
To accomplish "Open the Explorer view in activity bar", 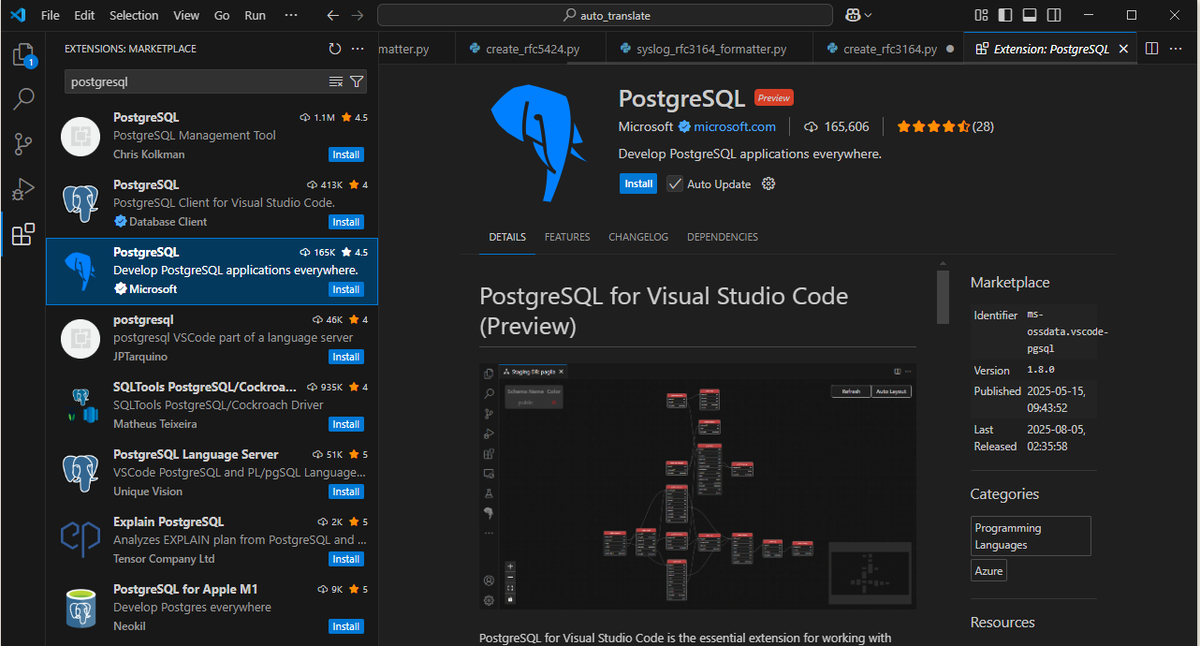I will tap(23, 54).
